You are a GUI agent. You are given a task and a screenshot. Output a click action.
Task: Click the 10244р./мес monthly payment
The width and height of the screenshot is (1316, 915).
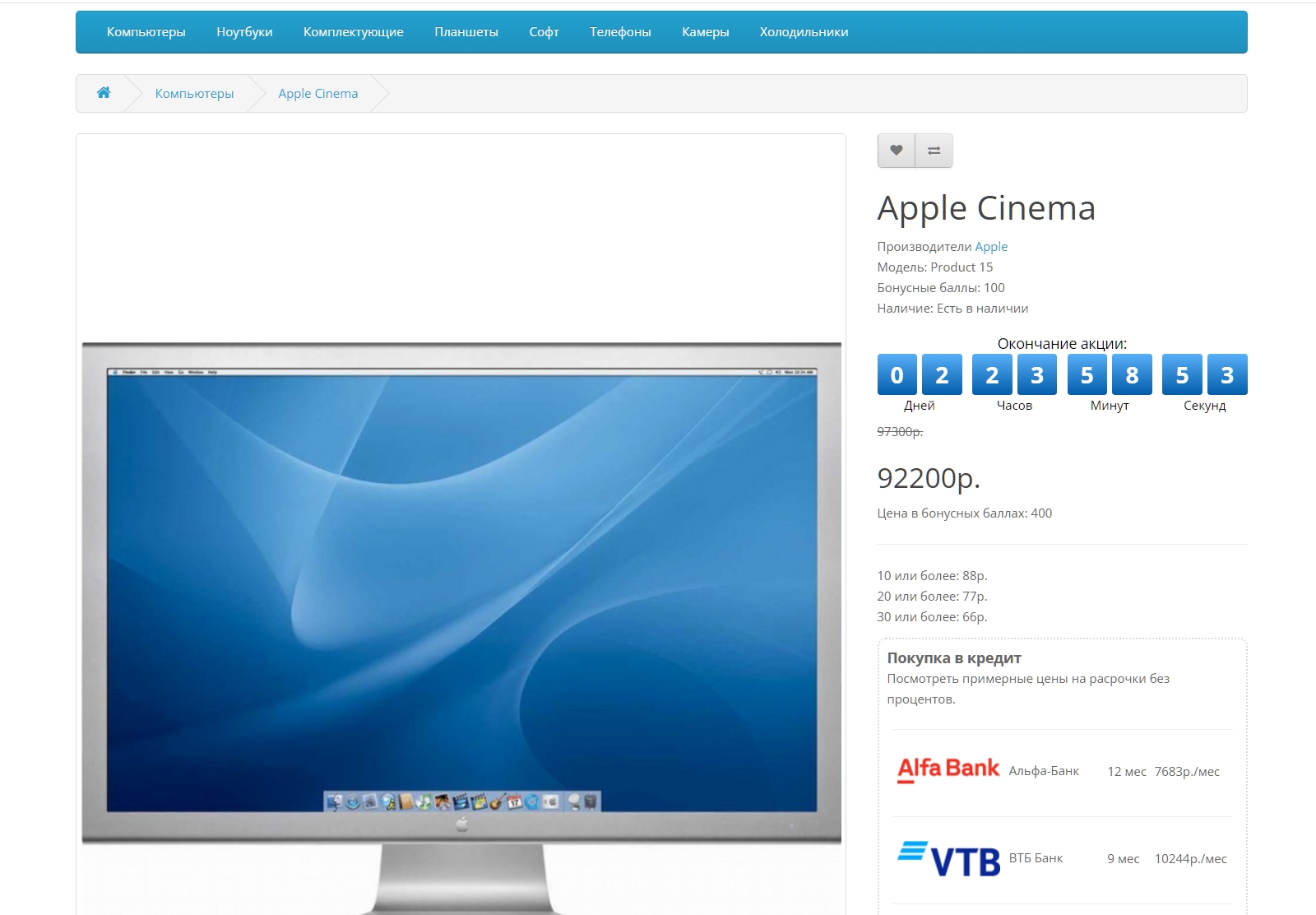coord(1190,859)
